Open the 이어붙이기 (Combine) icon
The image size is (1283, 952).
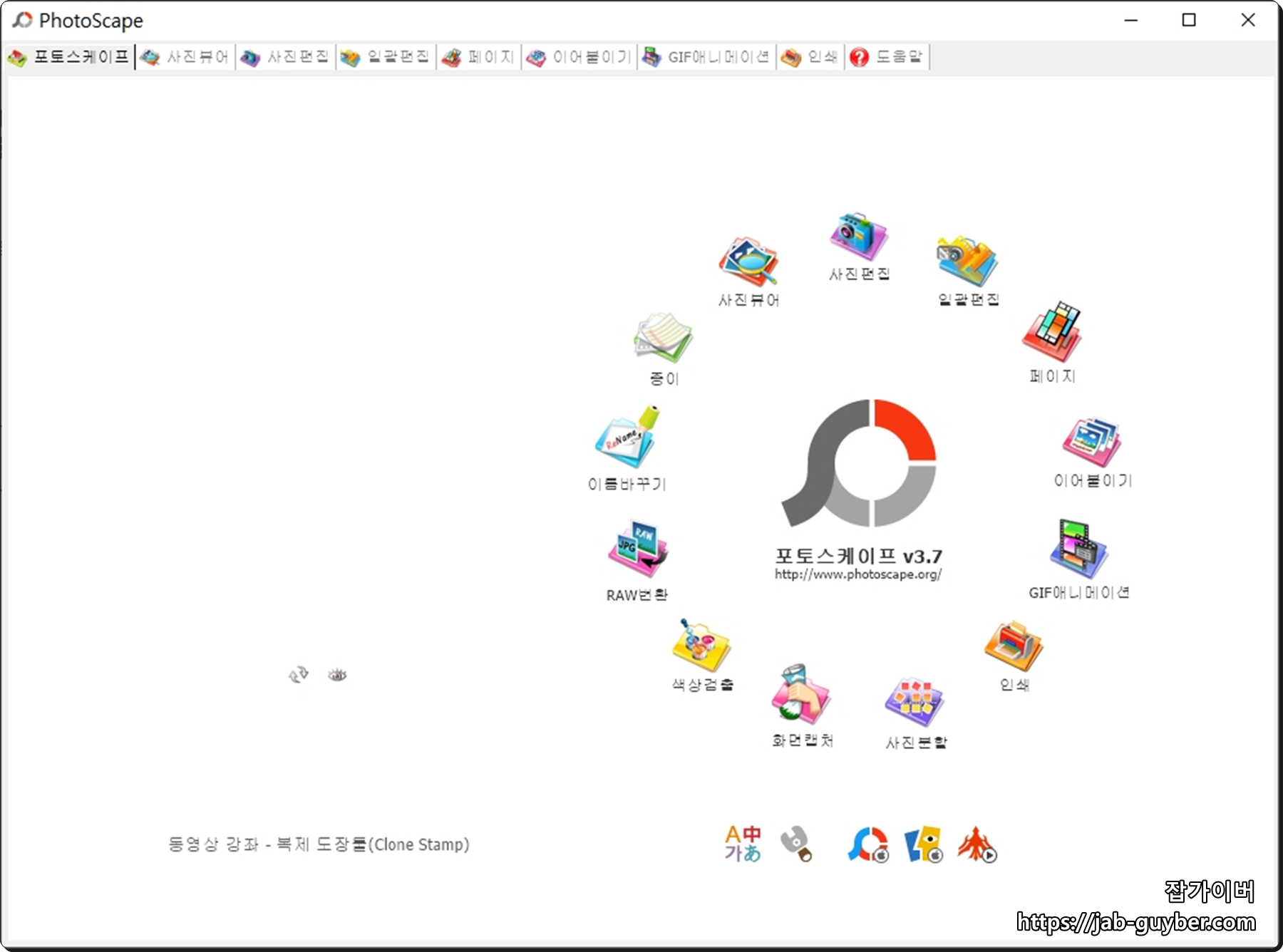coord(1092,442)
